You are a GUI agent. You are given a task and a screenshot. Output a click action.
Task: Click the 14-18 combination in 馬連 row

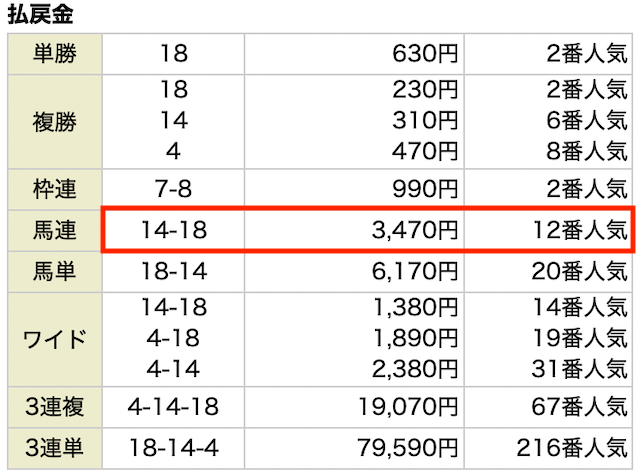pyautogui.click(x=174, y=231)
